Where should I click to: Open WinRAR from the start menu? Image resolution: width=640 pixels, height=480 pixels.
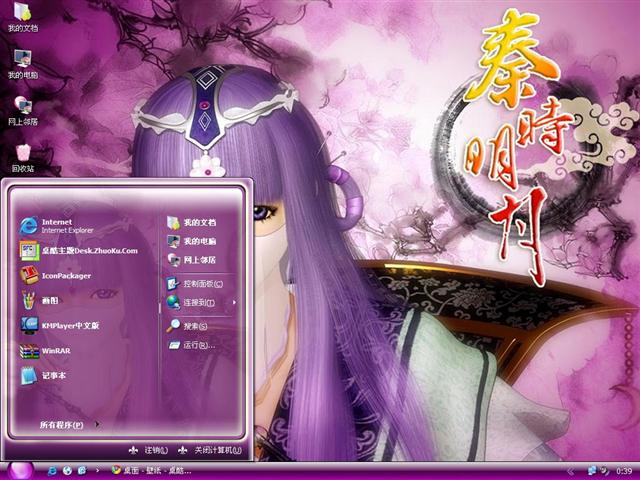click(x=46, y=351)
